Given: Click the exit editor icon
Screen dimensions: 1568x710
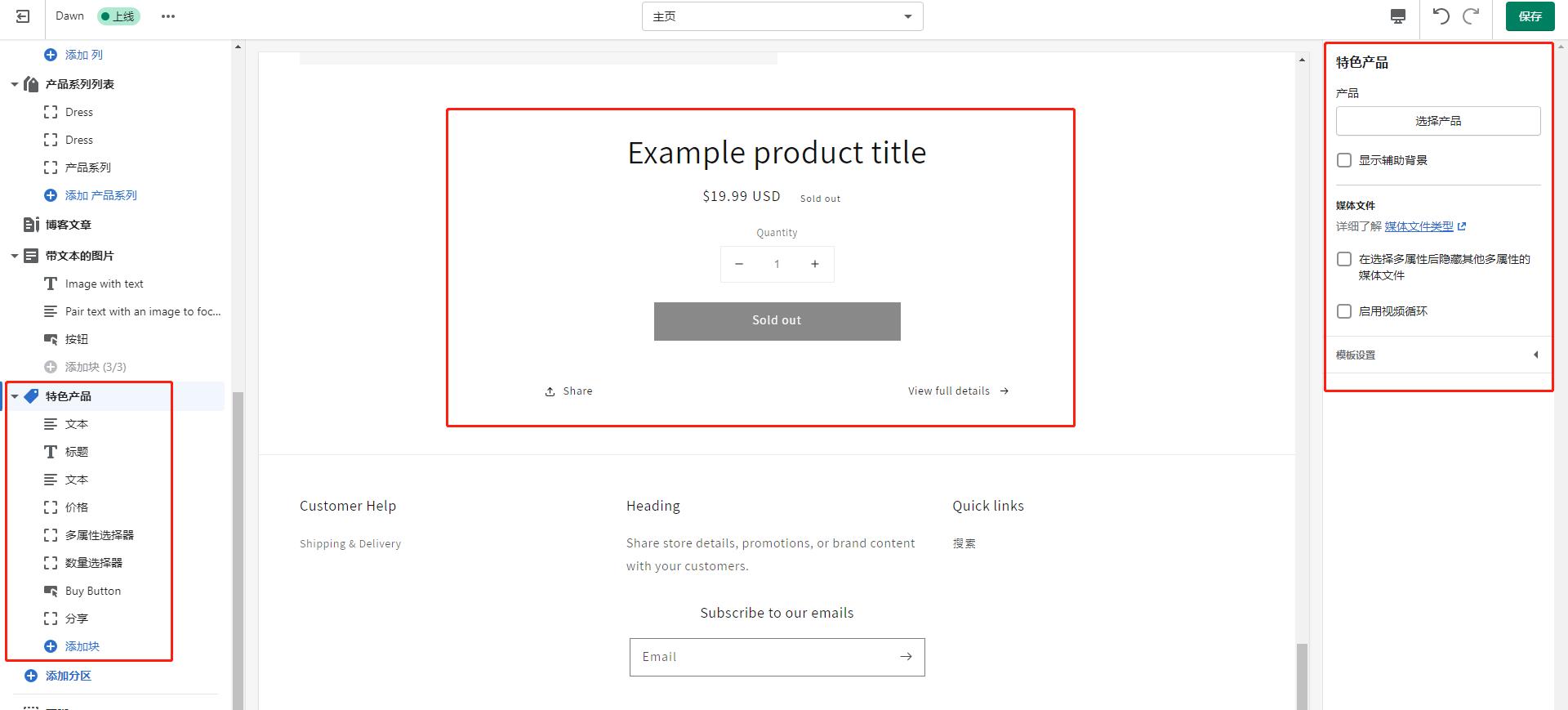Looking at the screenshot, I should click(23, 16).
